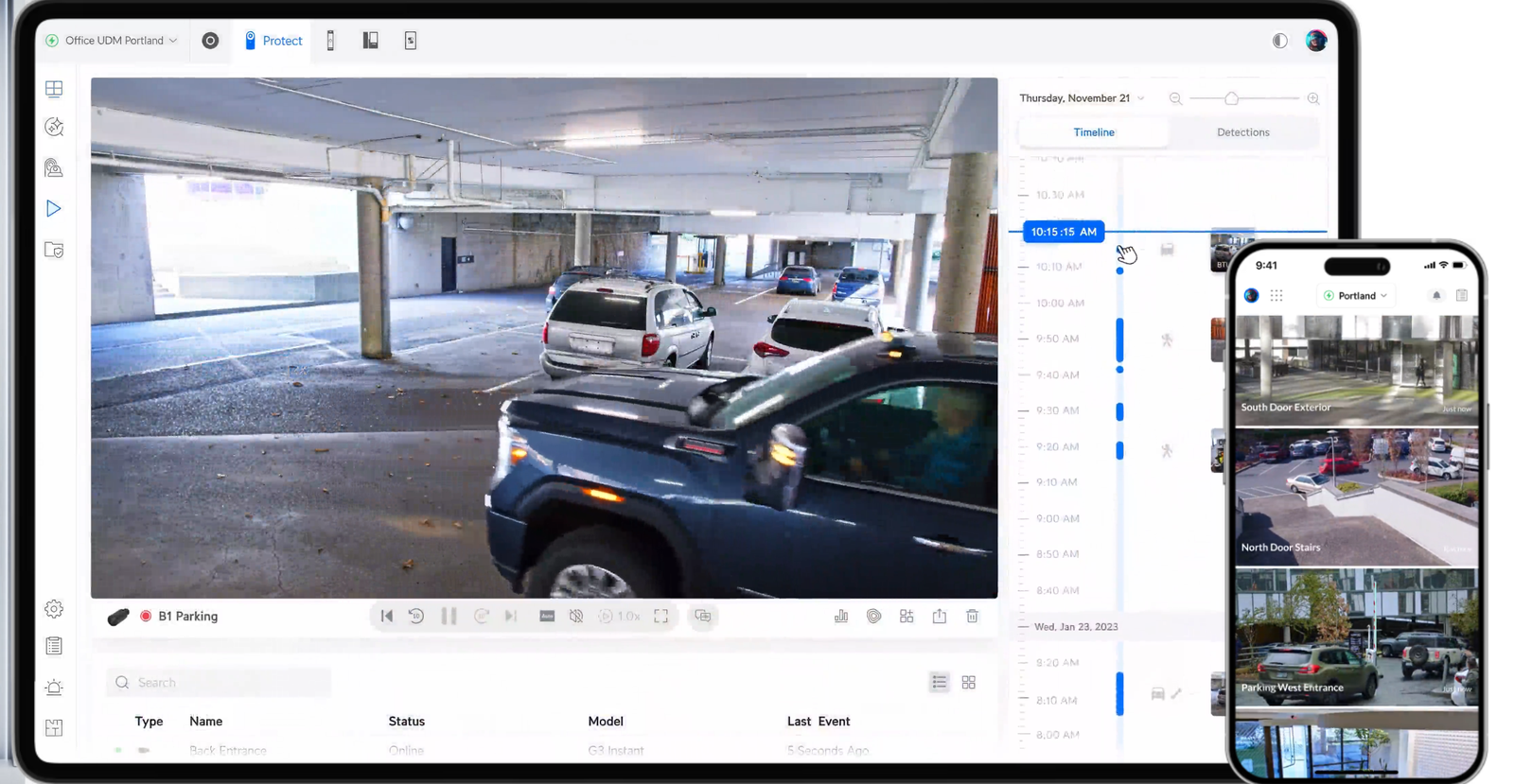Click the share export icon below video

click(939, 617)
